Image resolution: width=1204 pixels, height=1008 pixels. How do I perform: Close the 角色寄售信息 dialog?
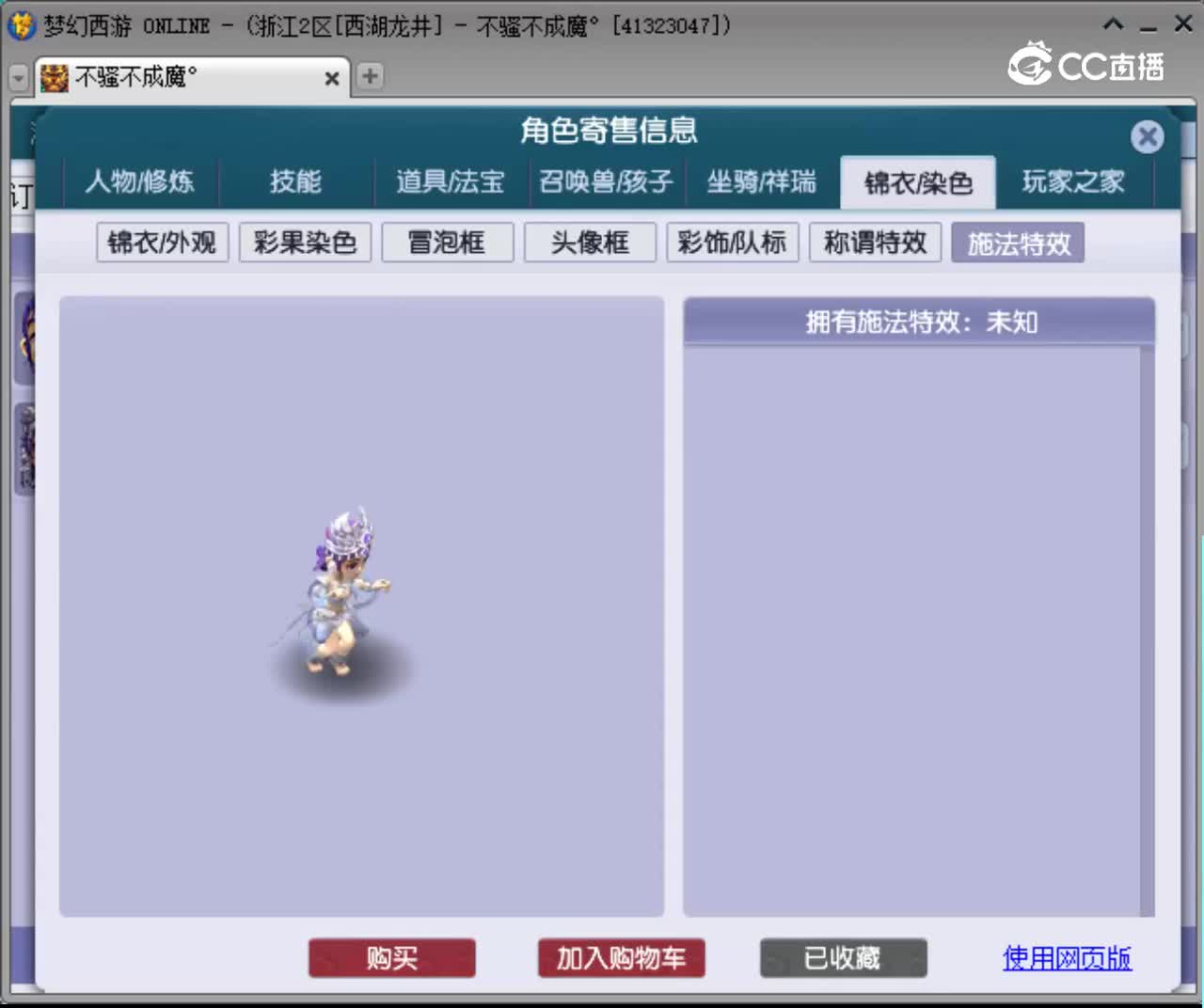(x=1147, y=137)
